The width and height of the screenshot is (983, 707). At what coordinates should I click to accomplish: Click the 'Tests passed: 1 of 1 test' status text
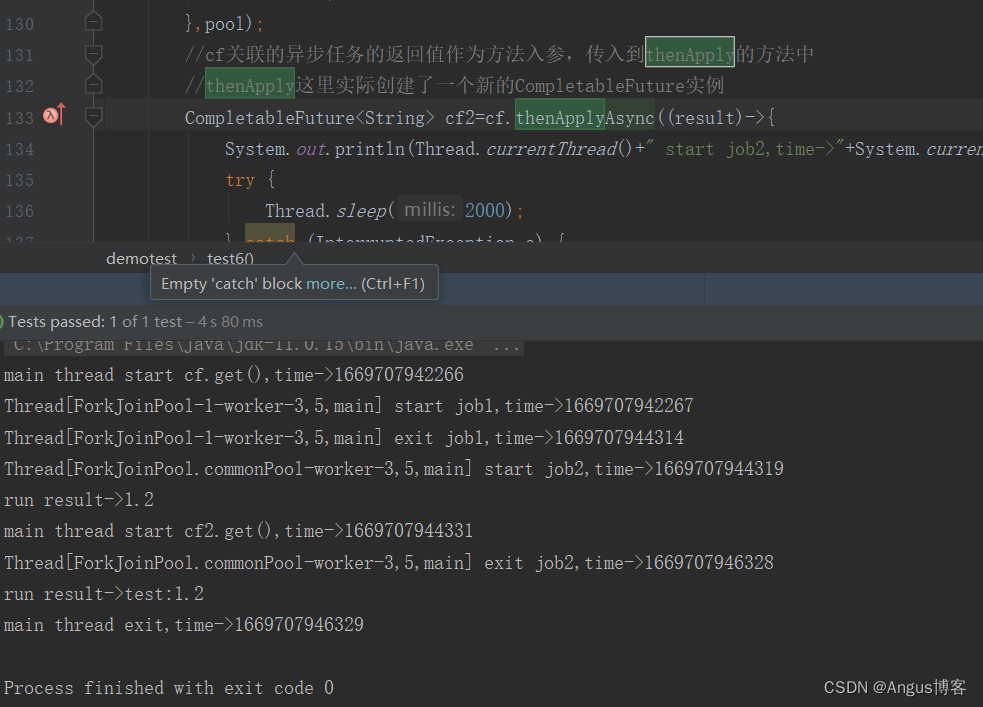pos(100,321)
